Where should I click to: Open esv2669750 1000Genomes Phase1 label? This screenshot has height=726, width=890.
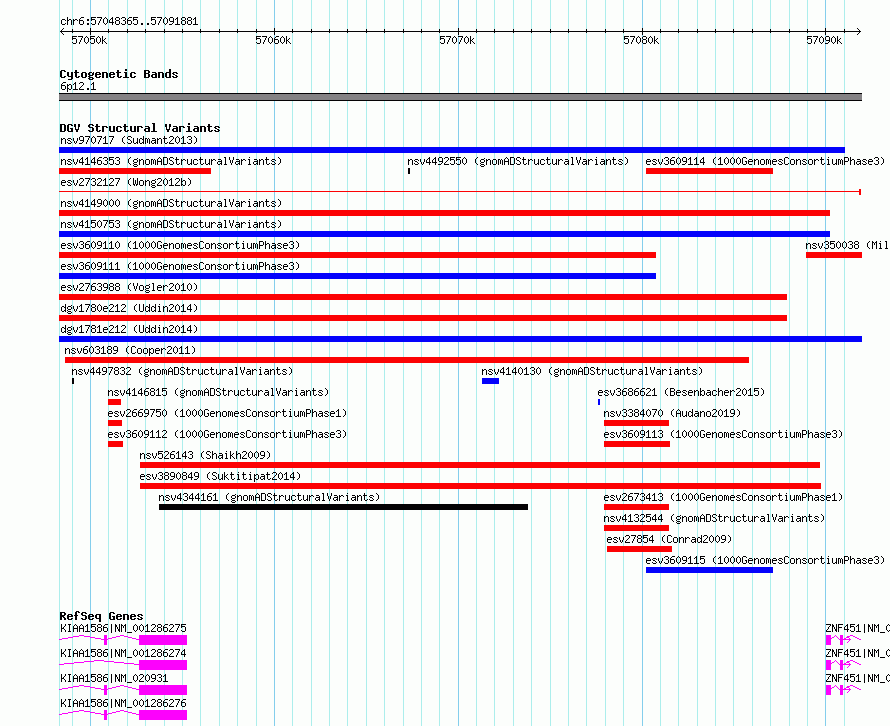pos(227,413)
